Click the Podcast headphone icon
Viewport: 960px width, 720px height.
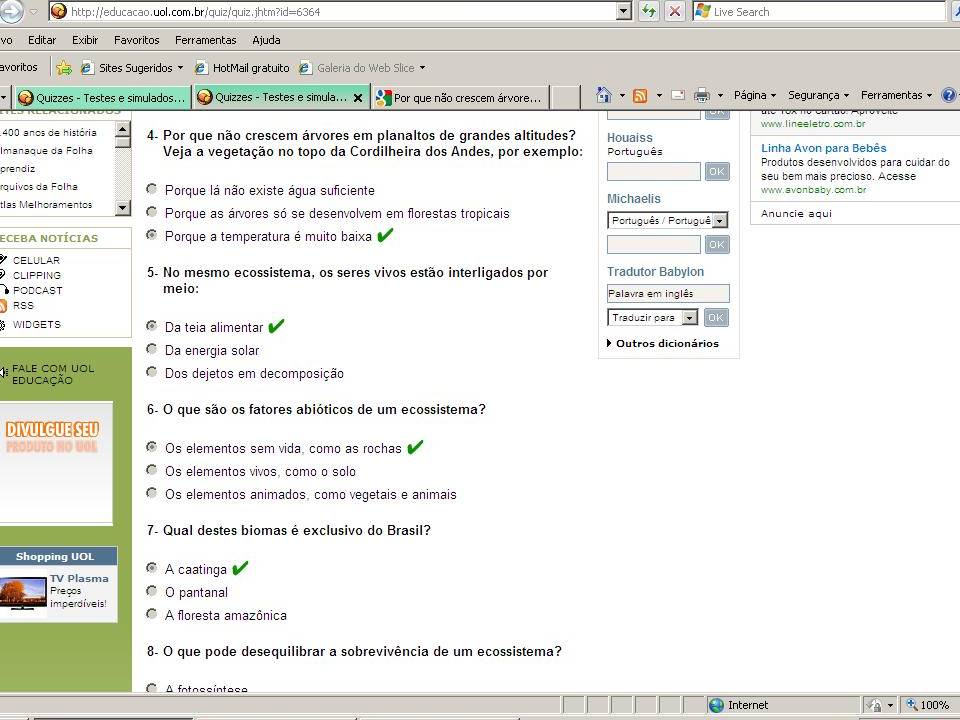pyautogui.click(x=4, y=290)
